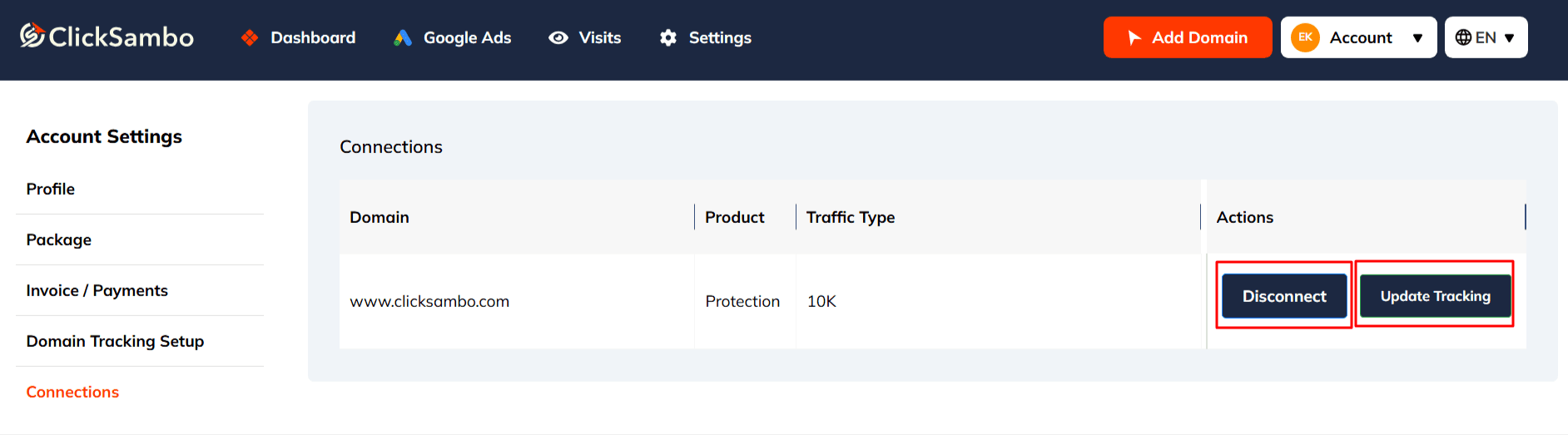The height and width of the screenshot is (435, 1568).
Task: Navigate to Domain Tracking Setup
Action: (x=115, y=341)
